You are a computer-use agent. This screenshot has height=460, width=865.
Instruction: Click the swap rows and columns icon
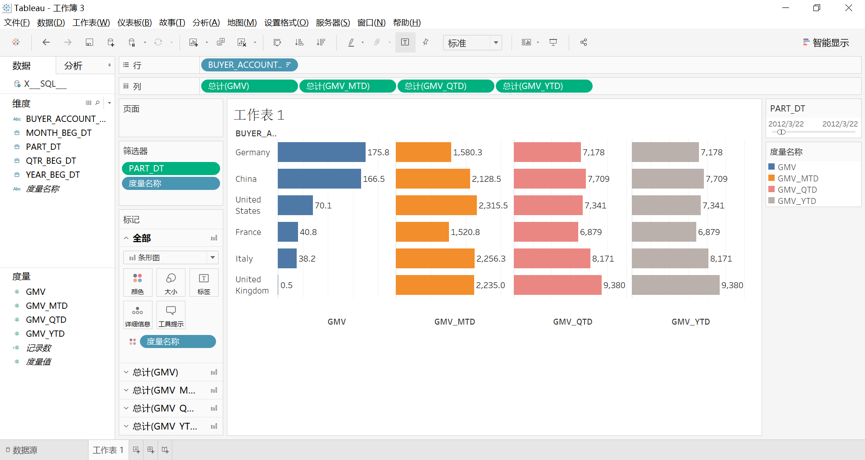(277, 43)
